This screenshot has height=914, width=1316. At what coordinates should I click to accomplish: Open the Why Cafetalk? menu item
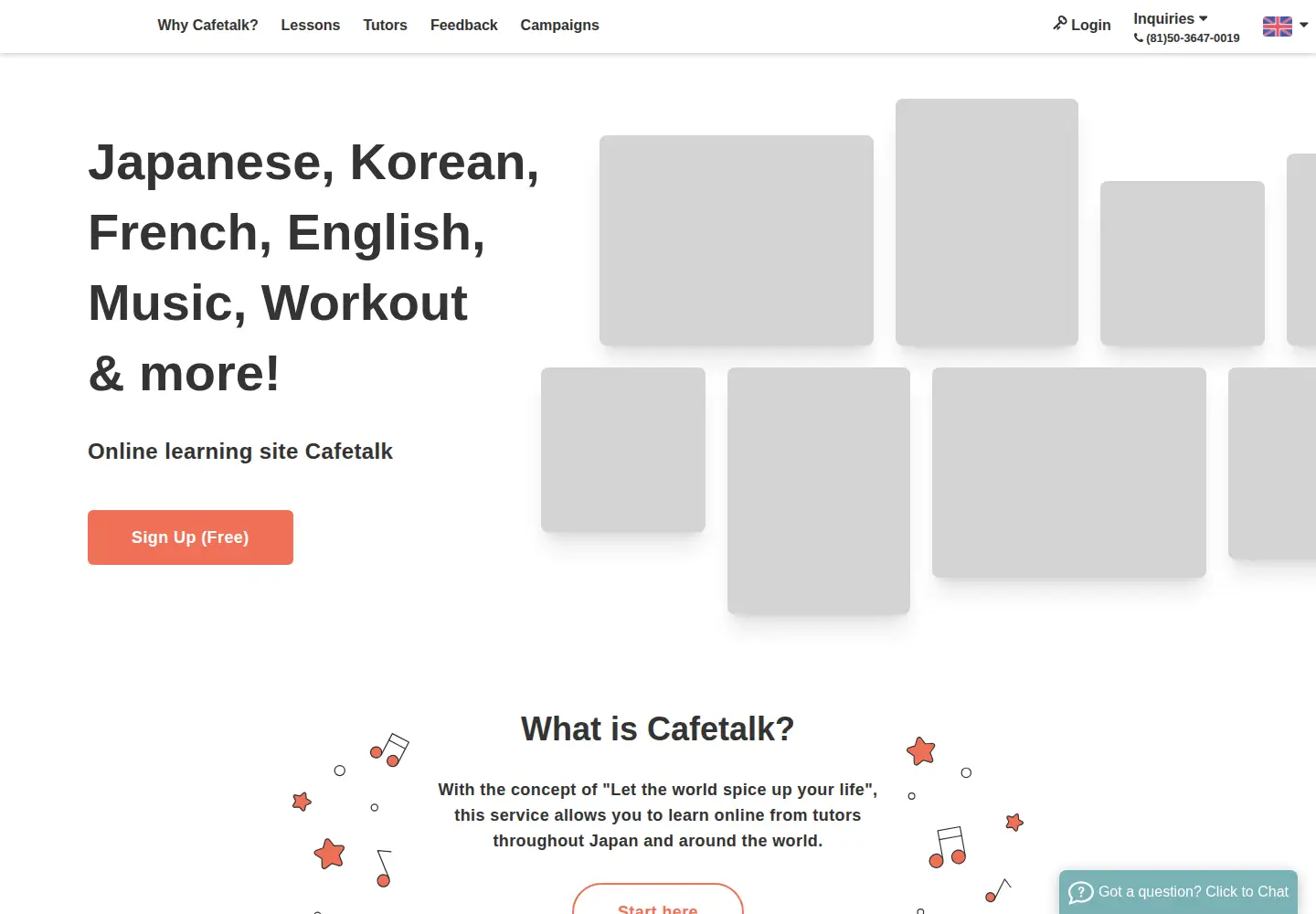click(207, 26)
